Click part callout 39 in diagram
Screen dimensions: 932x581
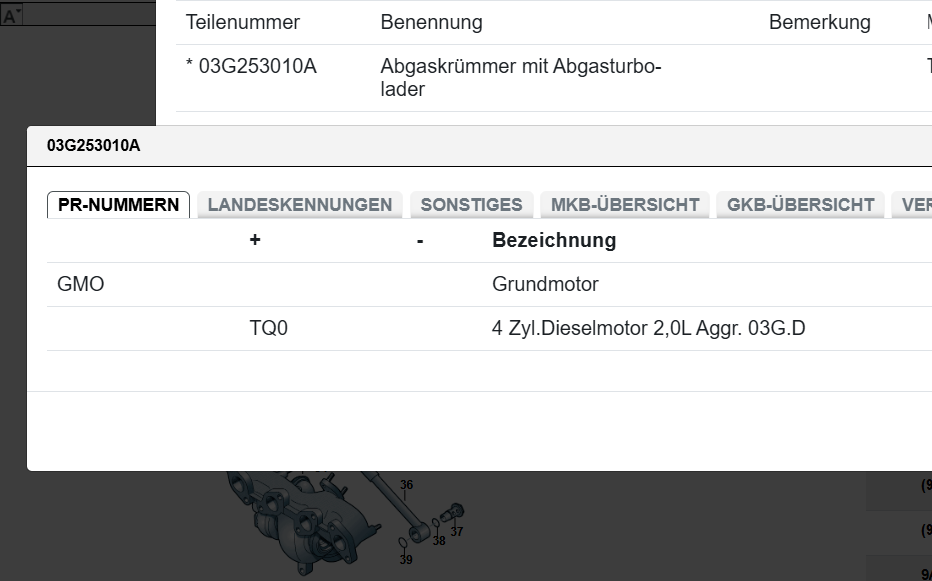click(405, 560)
